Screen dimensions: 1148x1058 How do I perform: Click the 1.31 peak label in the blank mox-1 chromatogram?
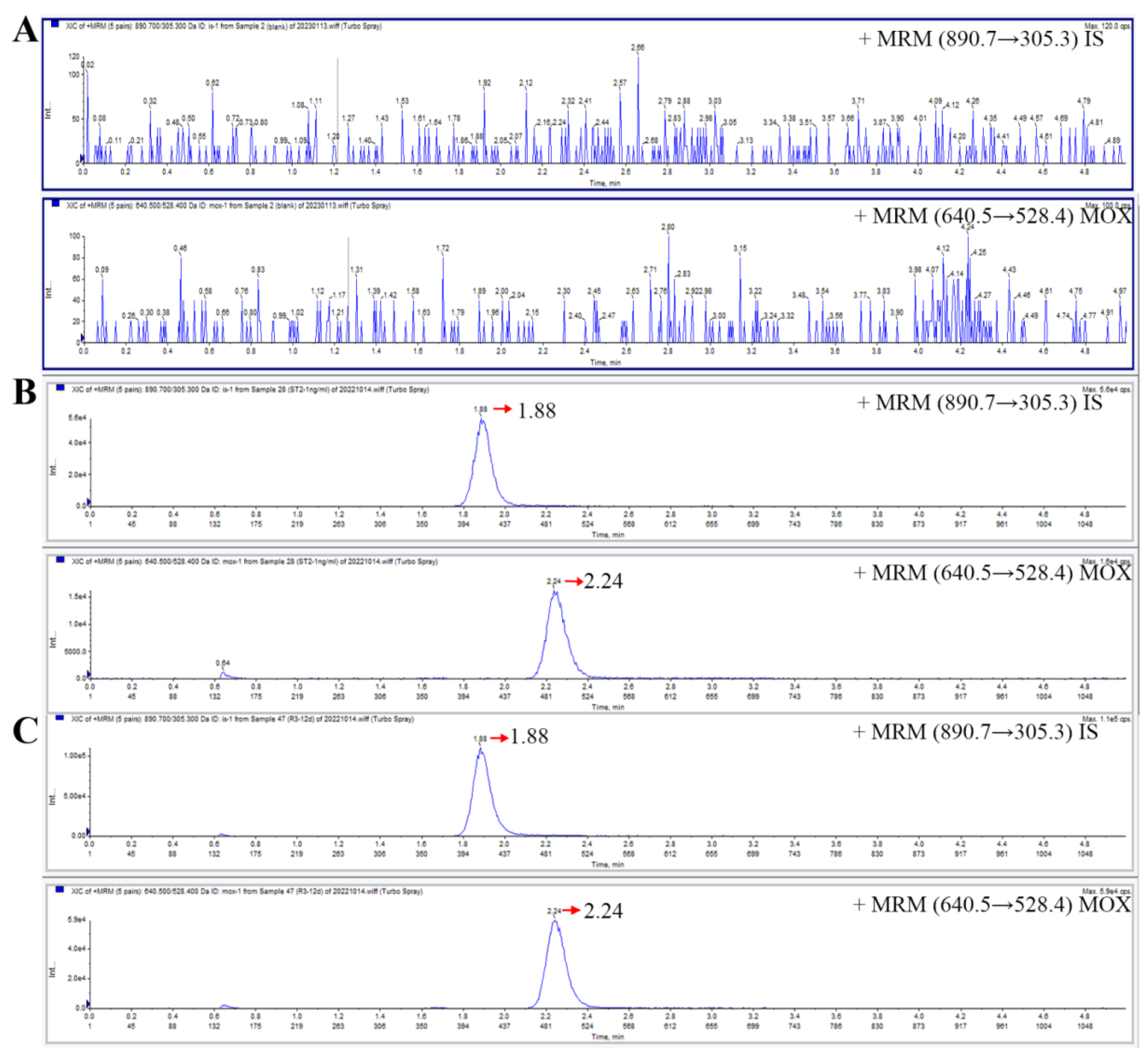356,270
